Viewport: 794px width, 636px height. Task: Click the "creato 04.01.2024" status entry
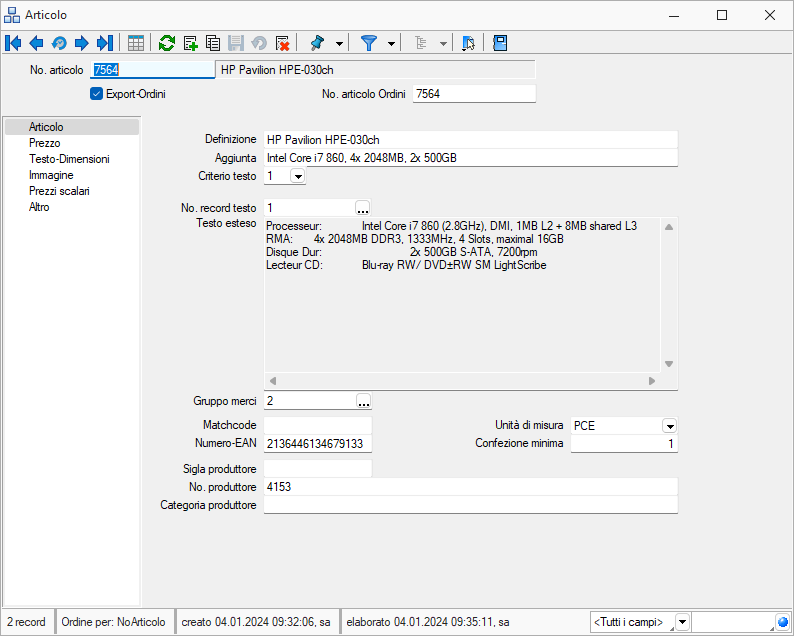pyautogui.click(x=256, y=622)
